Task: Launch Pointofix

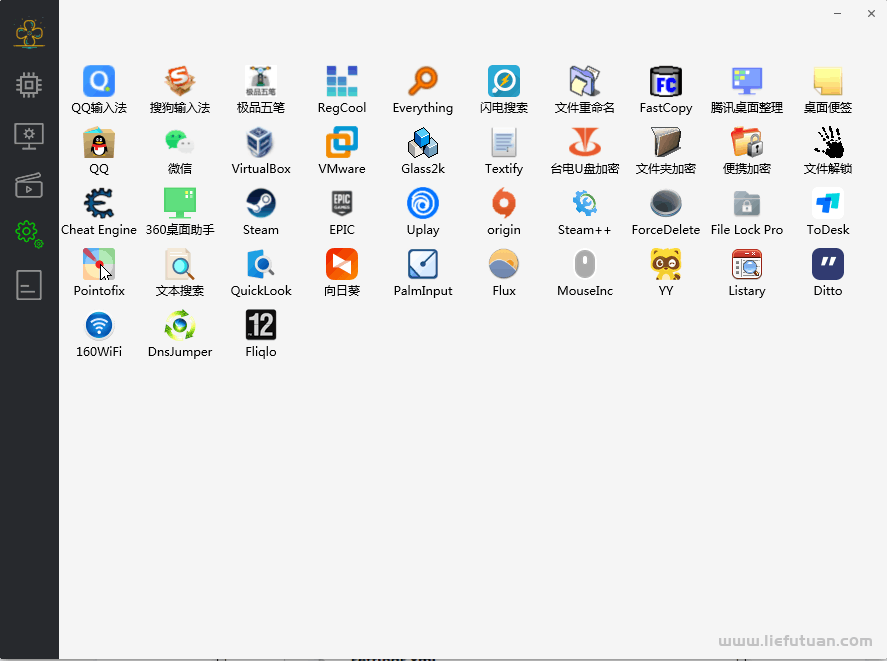Action: click(99, 264)
